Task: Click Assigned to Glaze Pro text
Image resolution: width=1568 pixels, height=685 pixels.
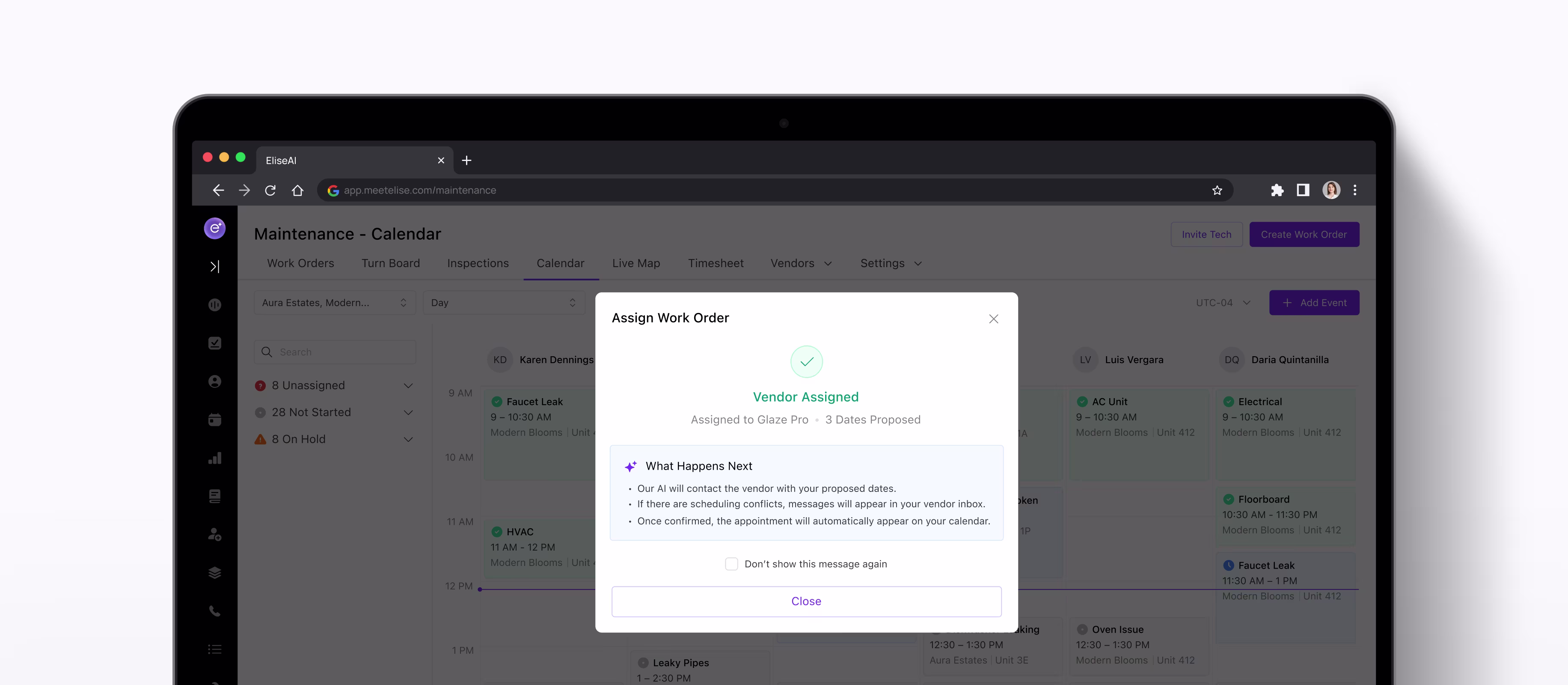Action: click(x=749, y=420)
